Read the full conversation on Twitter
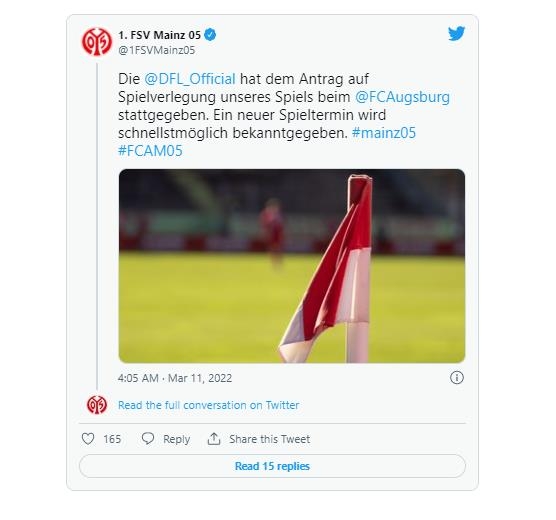Image resolution: width=556 pixels, height=520 pixels. tap(208, 405)
